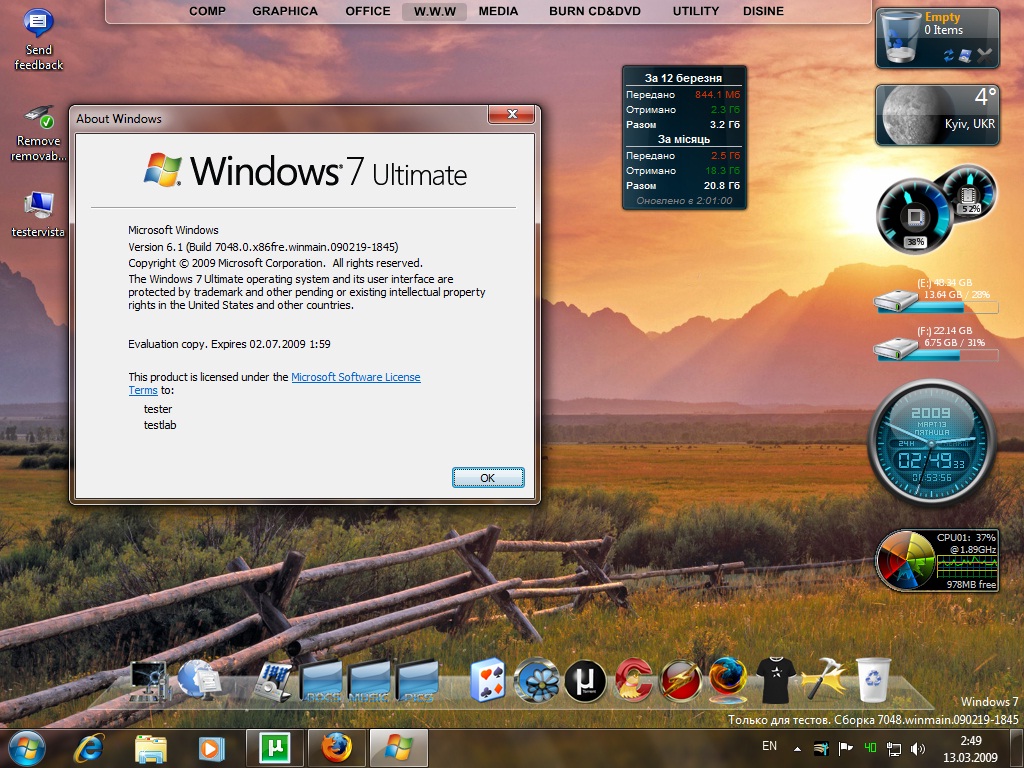Open the Recycle Bin in the dock

coord(874,679)
